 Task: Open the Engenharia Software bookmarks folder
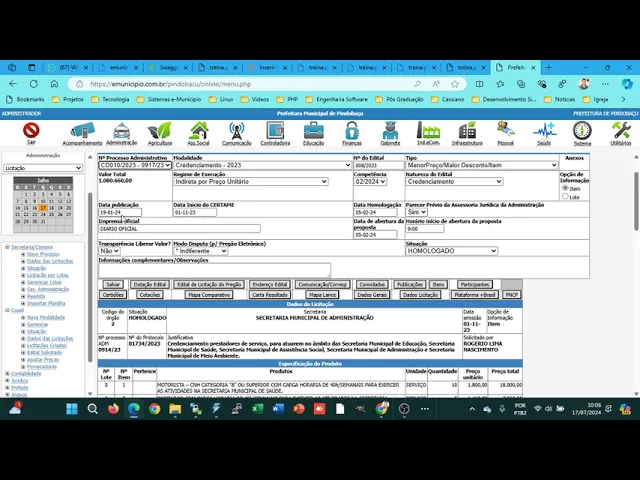coord(337,99)
